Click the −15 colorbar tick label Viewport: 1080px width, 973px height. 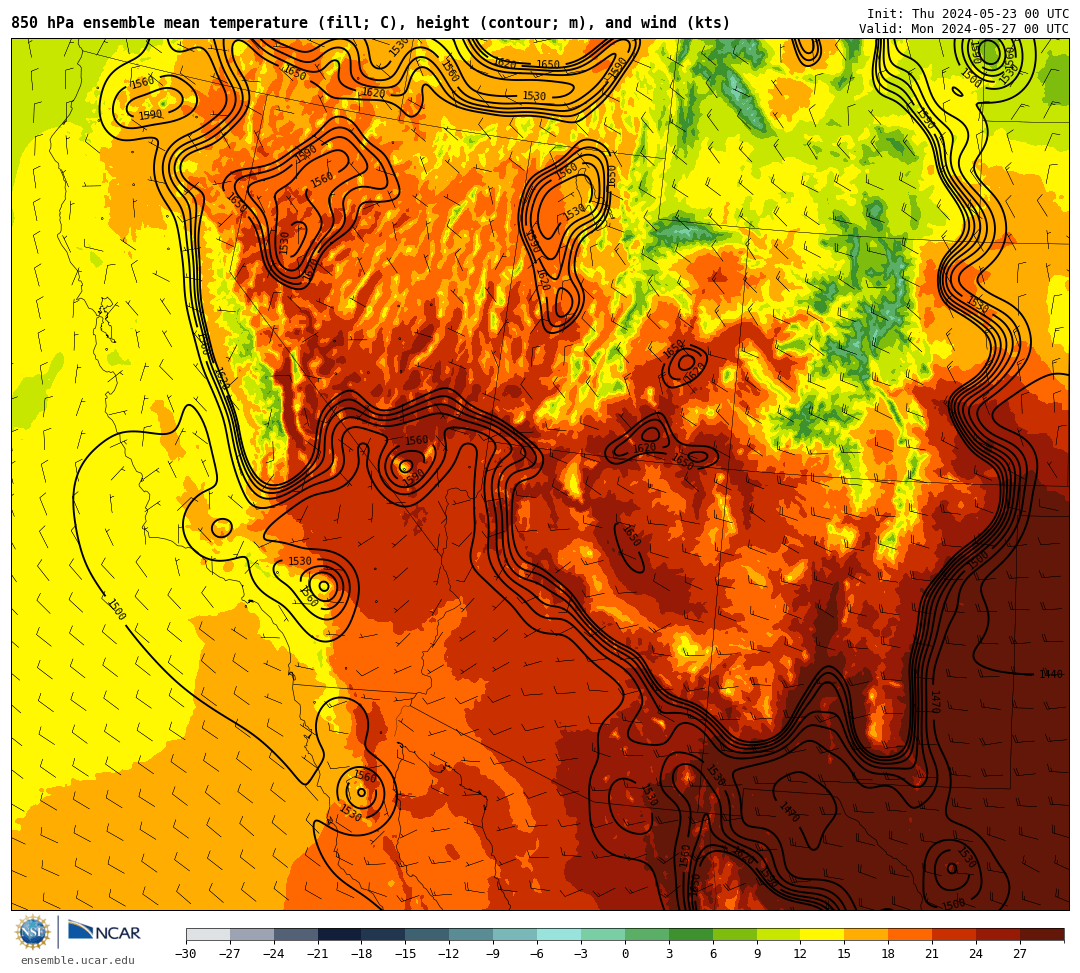click(x=406, y=954)
